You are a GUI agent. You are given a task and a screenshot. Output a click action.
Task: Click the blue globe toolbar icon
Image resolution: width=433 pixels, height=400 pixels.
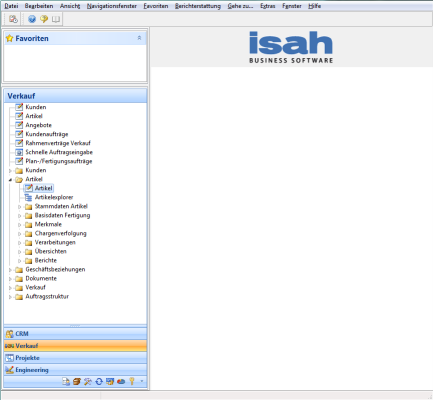[x=32, y=19]
